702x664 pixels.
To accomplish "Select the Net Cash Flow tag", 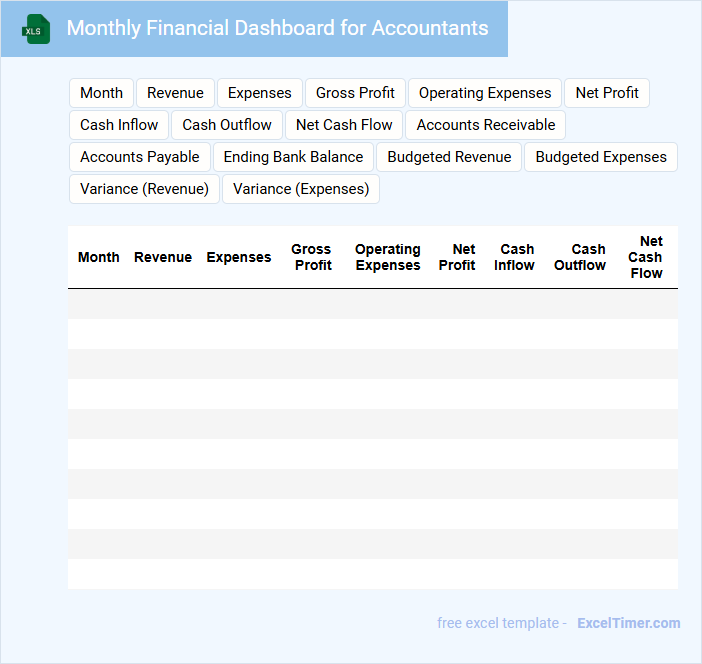I will [x=344, y=125].
